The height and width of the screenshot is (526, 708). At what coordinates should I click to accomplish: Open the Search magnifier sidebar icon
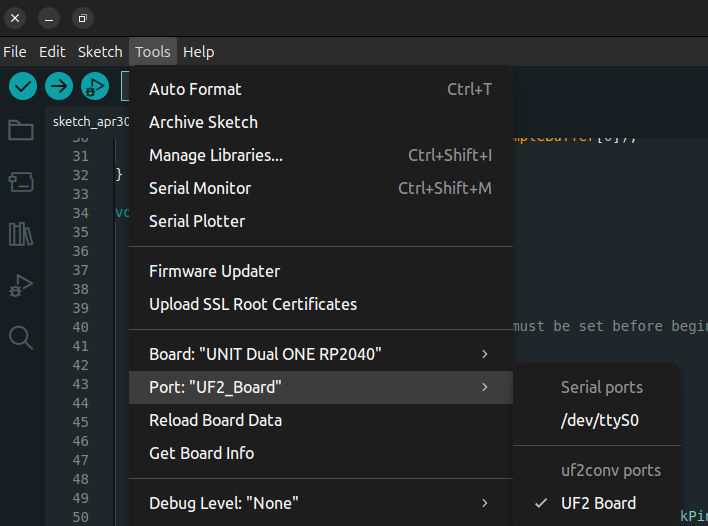point(21,338)
